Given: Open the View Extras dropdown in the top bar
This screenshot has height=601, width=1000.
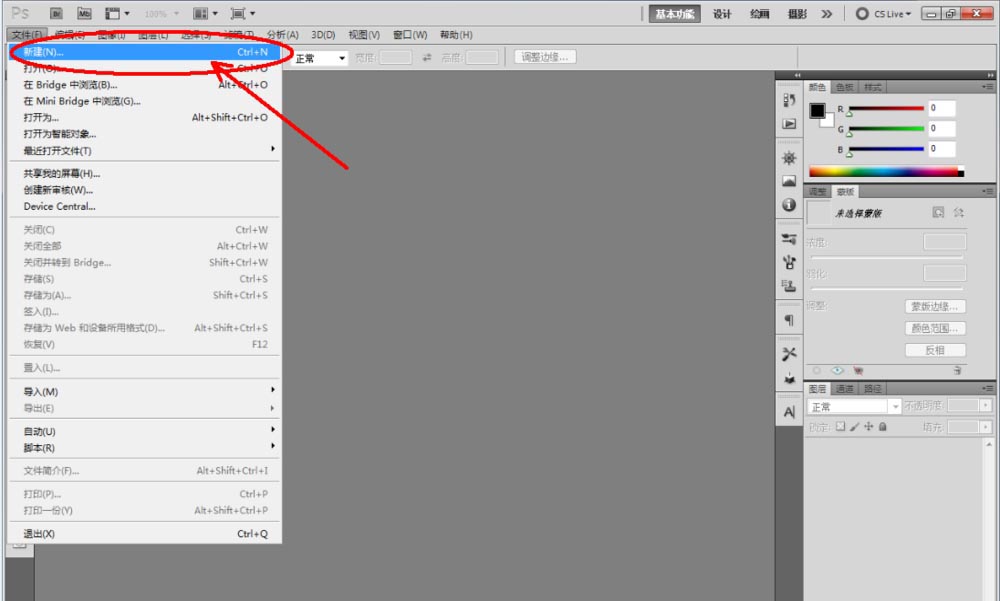Looking at the screenshot, I should [x=117, y=13].
